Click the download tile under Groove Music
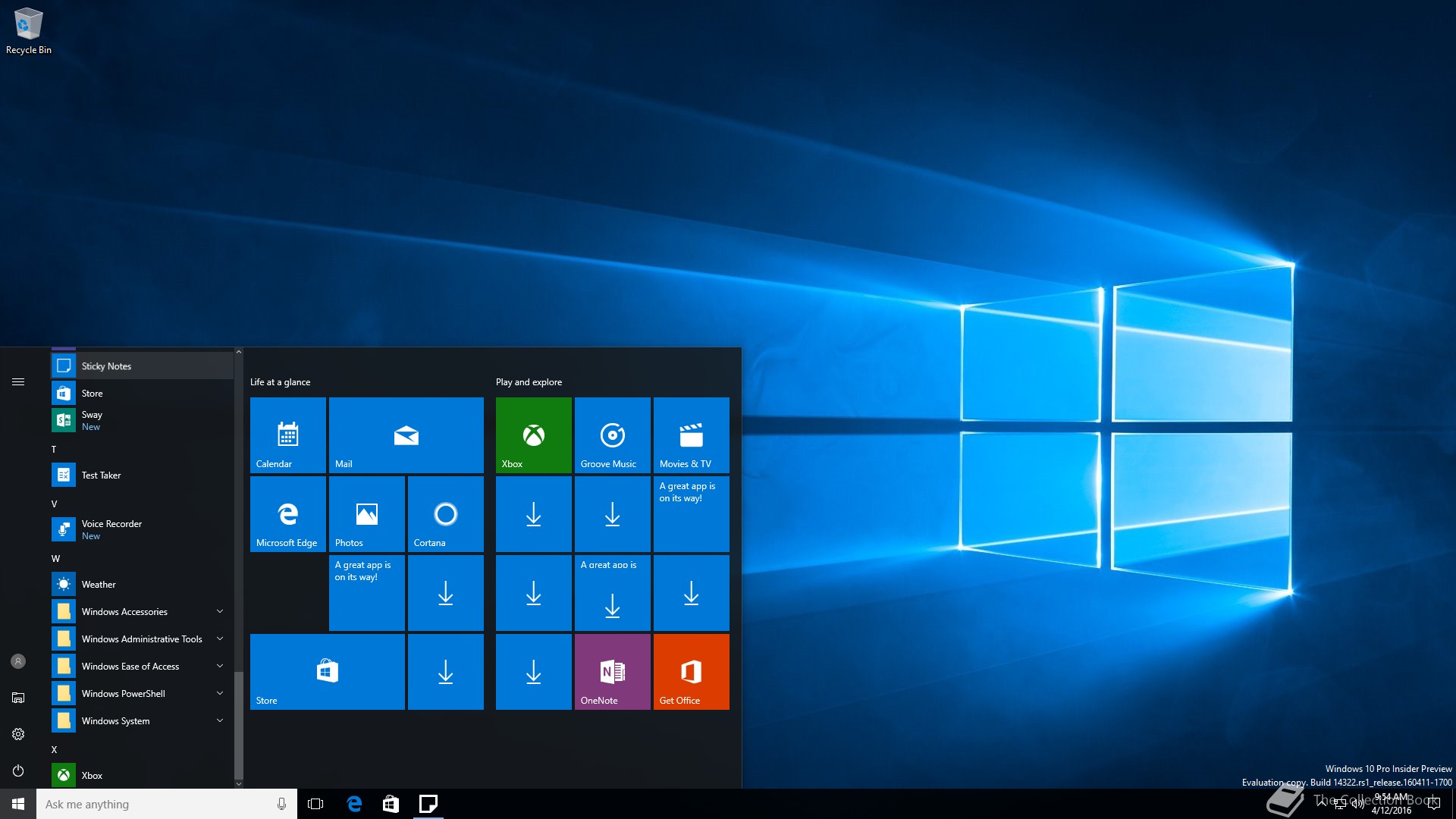This screenshot has height=819, width=1456. pyautogui.click(x=613, y=514)
